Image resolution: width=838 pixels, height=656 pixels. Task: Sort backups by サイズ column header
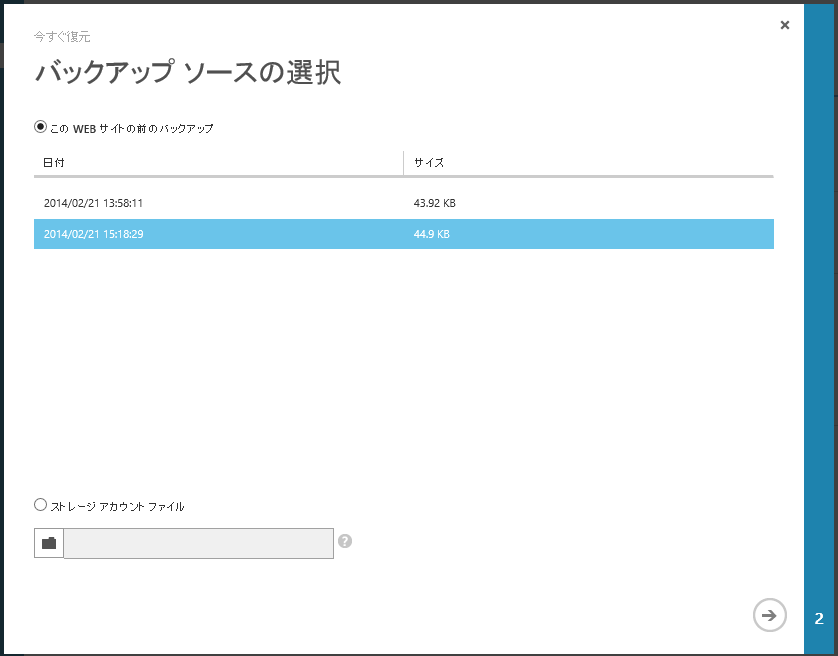429,162
